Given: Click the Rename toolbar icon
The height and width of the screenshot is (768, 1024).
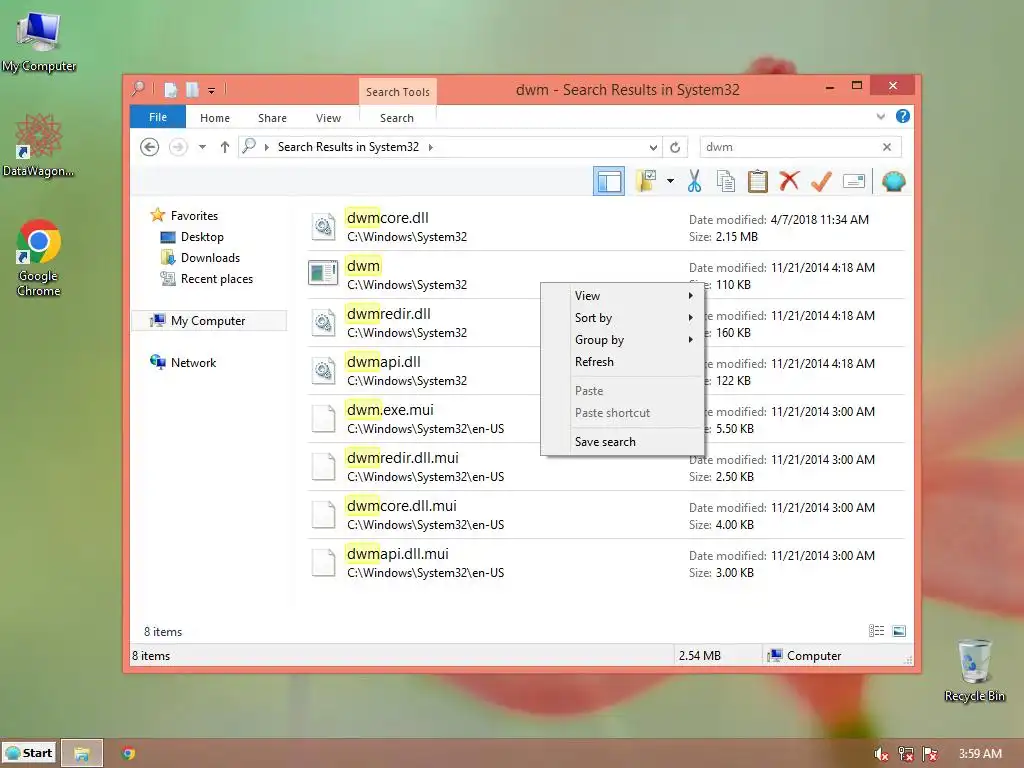Looking at the screenshot, I should [x=854, y=181].
